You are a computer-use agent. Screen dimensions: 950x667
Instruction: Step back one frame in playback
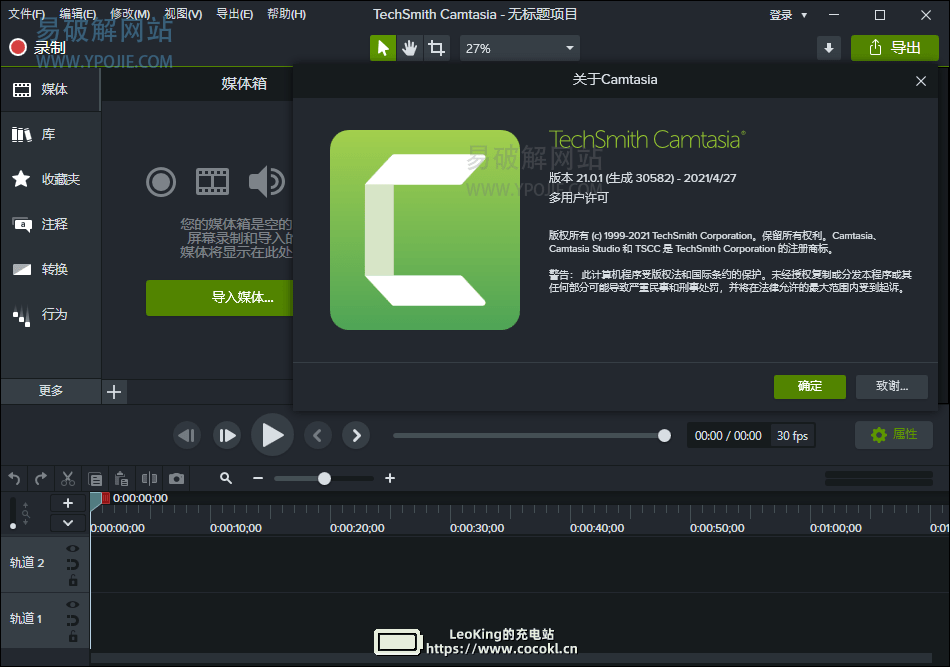(187, 436)
